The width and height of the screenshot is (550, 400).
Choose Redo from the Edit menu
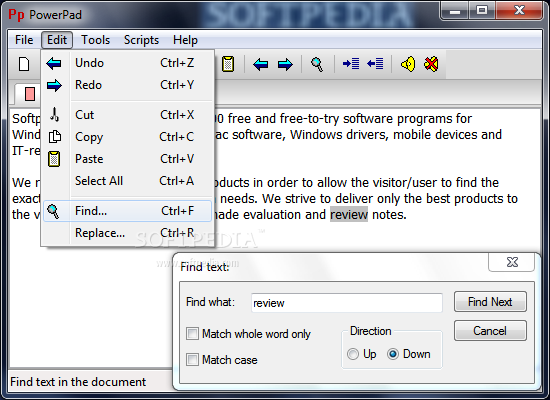point(127,85)
